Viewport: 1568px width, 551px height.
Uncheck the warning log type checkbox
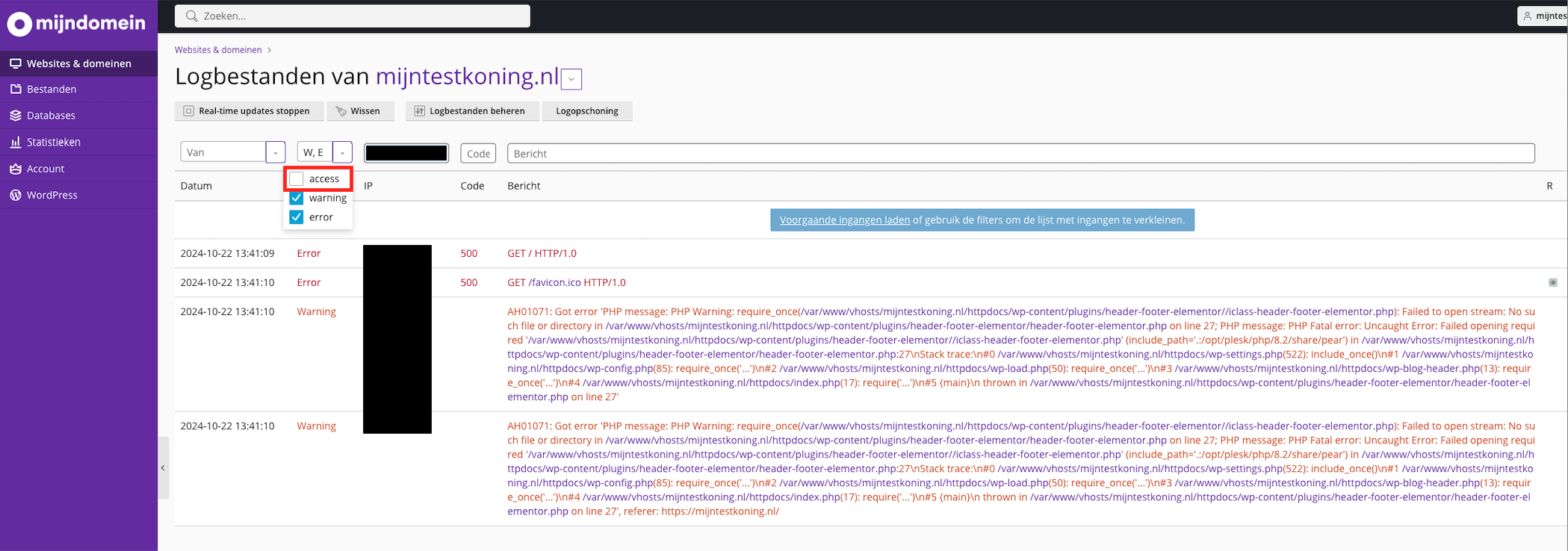[x=297, y=198]
